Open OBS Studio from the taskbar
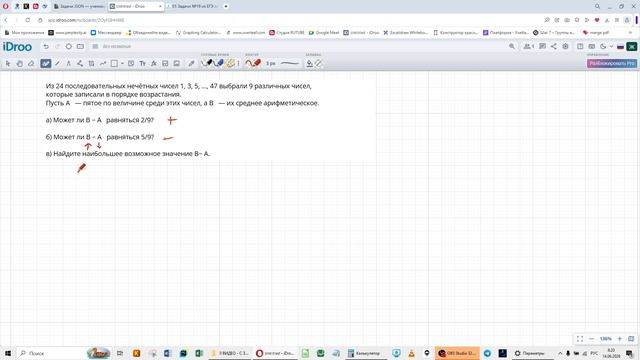Viewport: 640px width, 360px height. [x=457, y=353]
